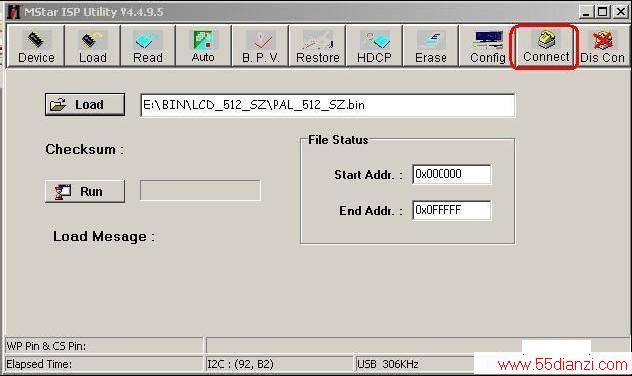Open the HDCP toolbar icon
Screen dimensions: 632x376
[x=374, y=46]
